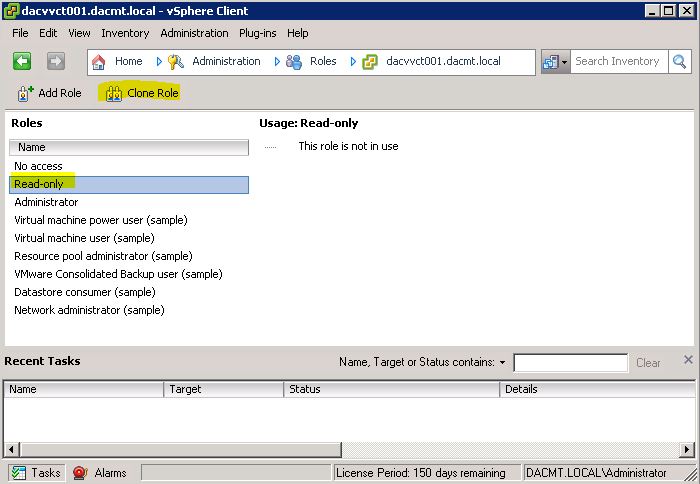The image size is (700, 484).
Task: Click the Search Inventory field
Action: 619,61
